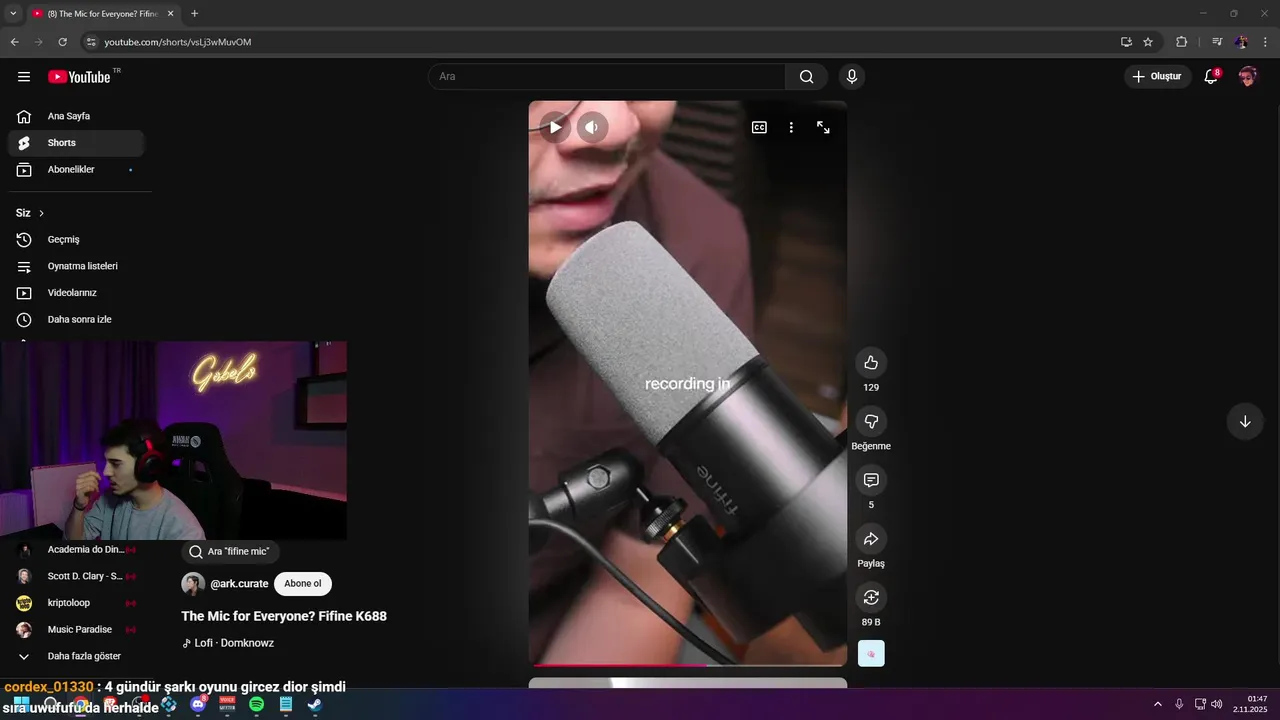The height and width of the screenshot is (720, 1280).
Task: Click the YouTube logo
Action: (x=79, y=77)
